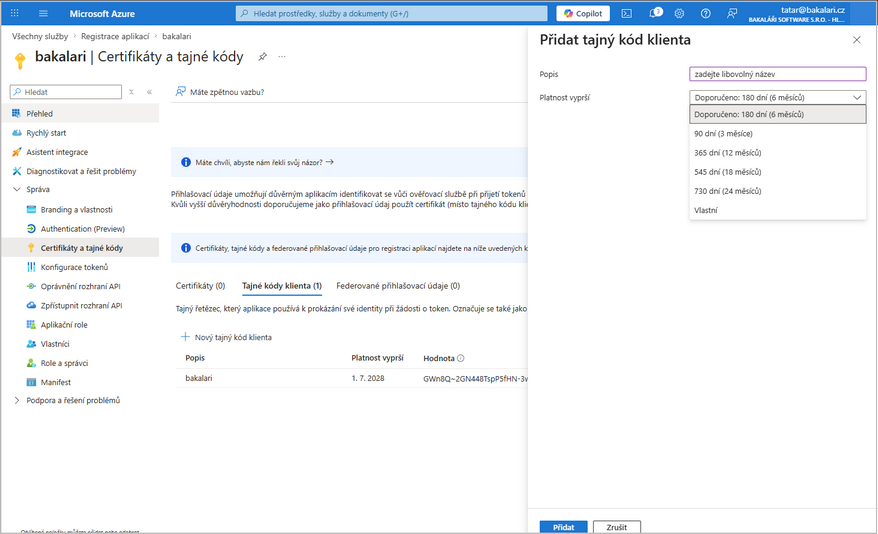Open the more options ellipsis beside title

(x=282, y=57)
